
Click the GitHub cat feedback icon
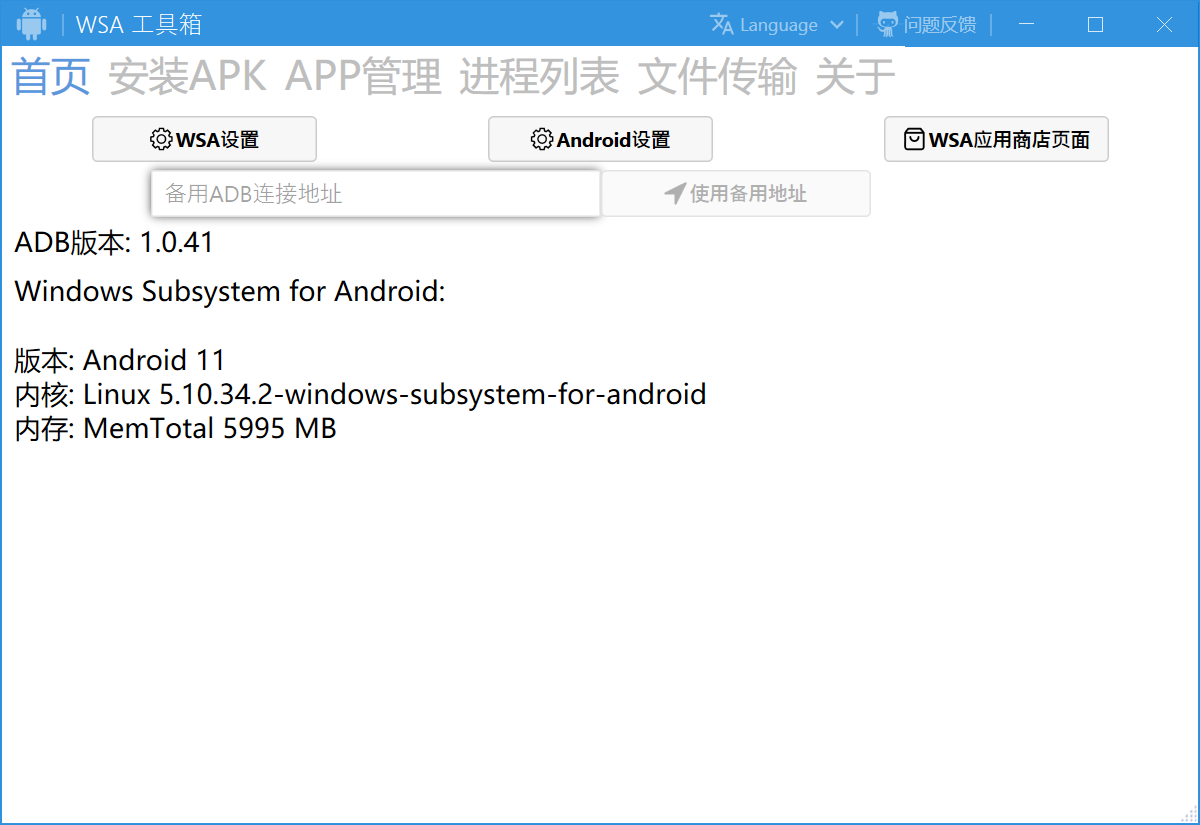point(887,24)
